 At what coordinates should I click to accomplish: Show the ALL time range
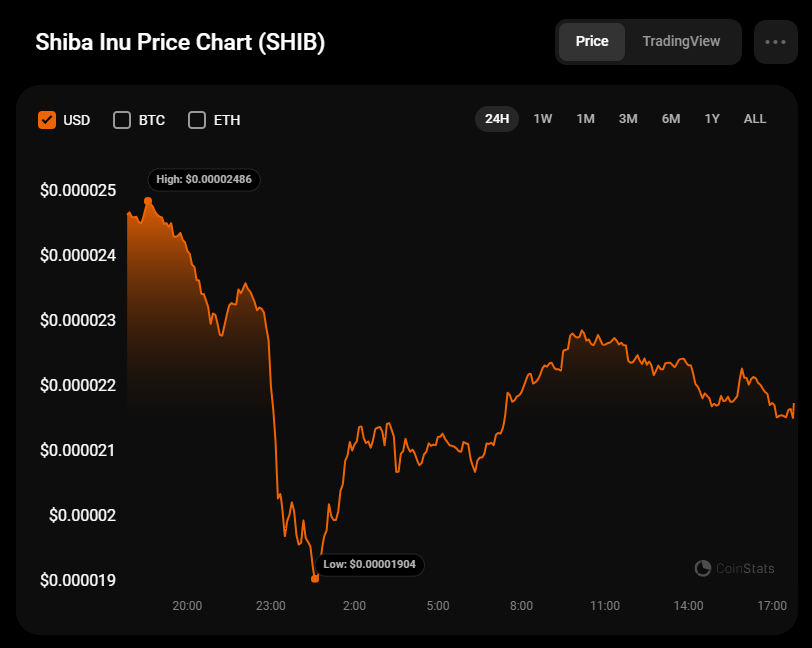pos(755,119)
